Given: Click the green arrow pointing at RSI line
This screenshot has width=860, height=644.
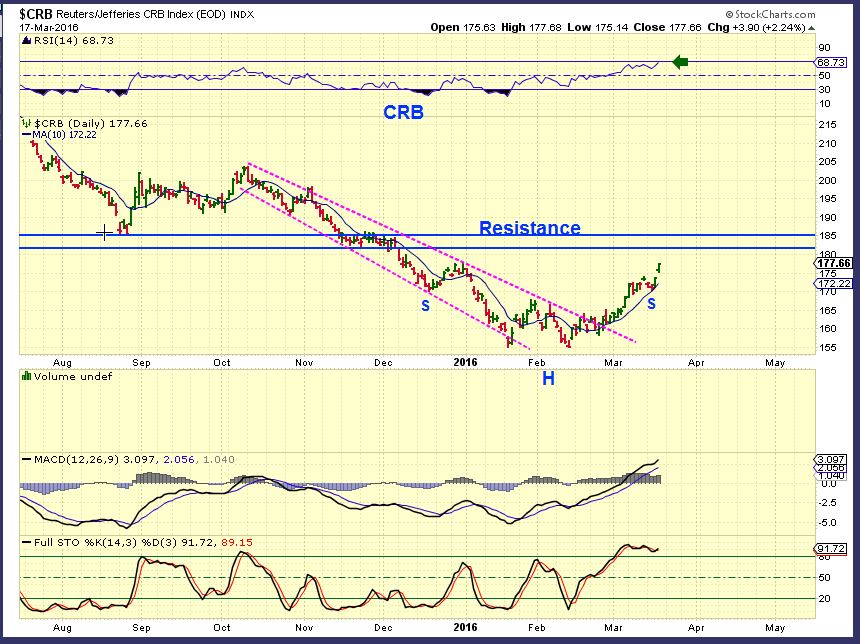Looking at the screenshot, I should tap(680, 62).
